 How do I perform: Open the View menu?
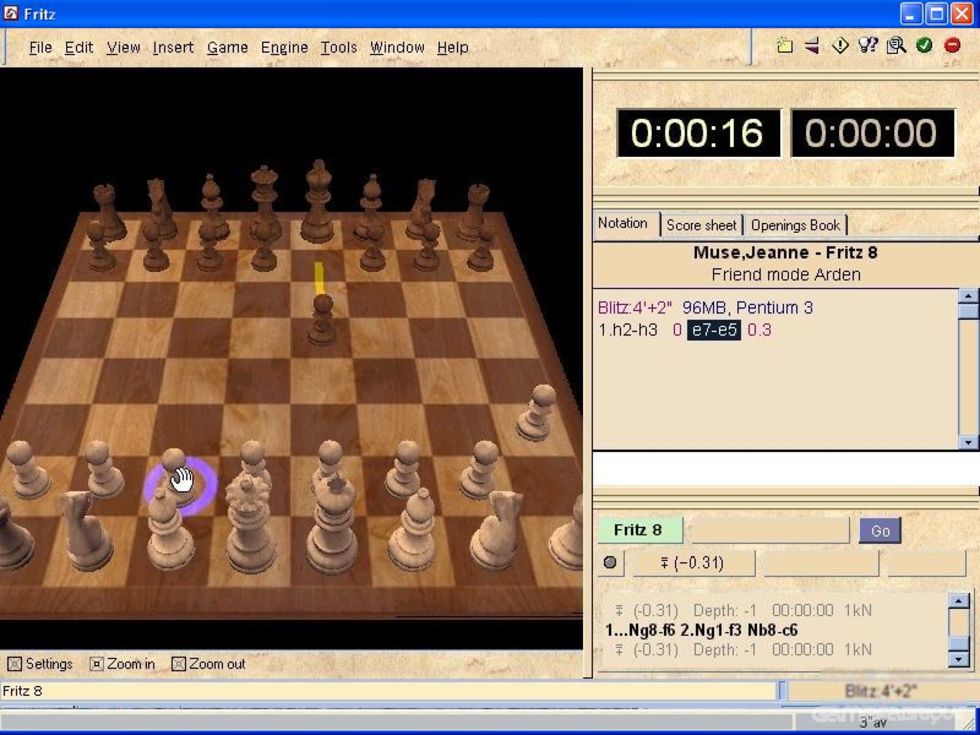pyautogui.click(x=123, y=48)
